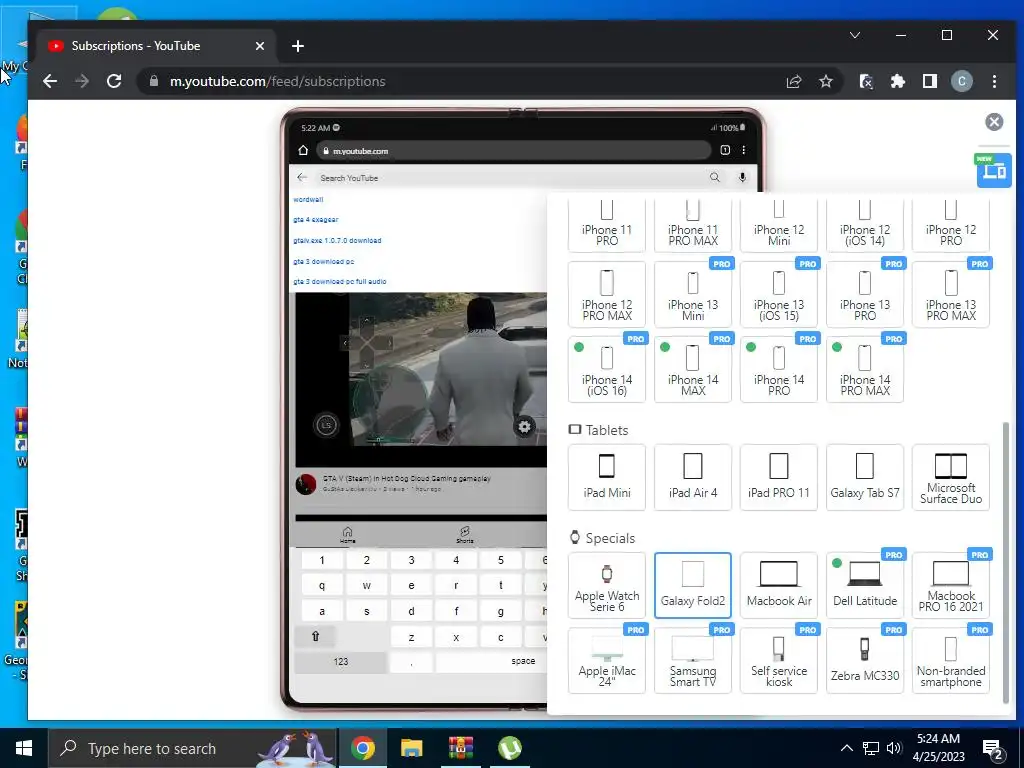Screen dimensions: 1024x768
Task: Open gta 3 download pc full audio suggestion
Action: [x=340, y=281]
